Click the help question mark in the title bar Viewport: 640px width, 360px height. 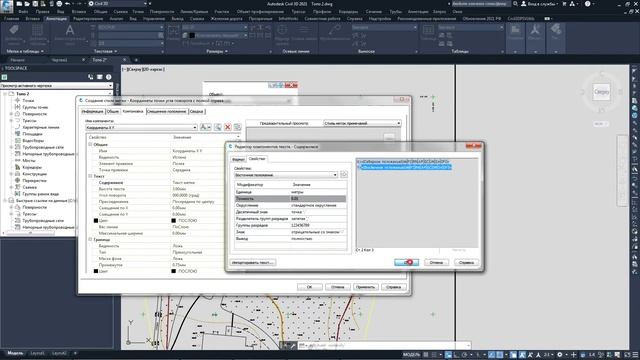(587, 4)
